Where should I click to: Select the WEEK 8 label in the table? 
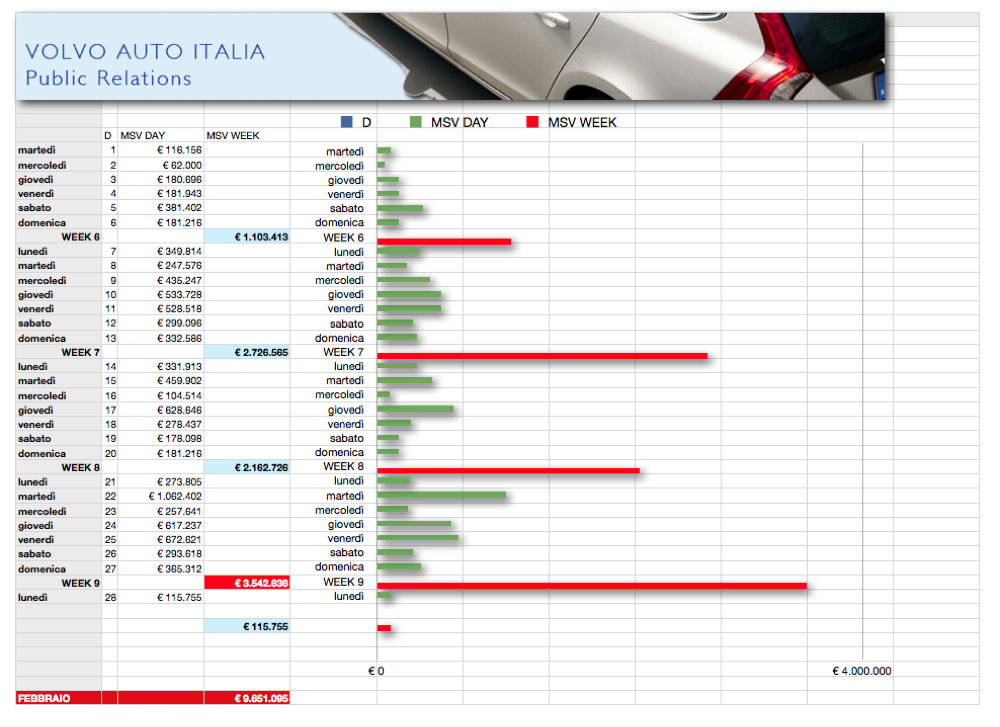80,467
